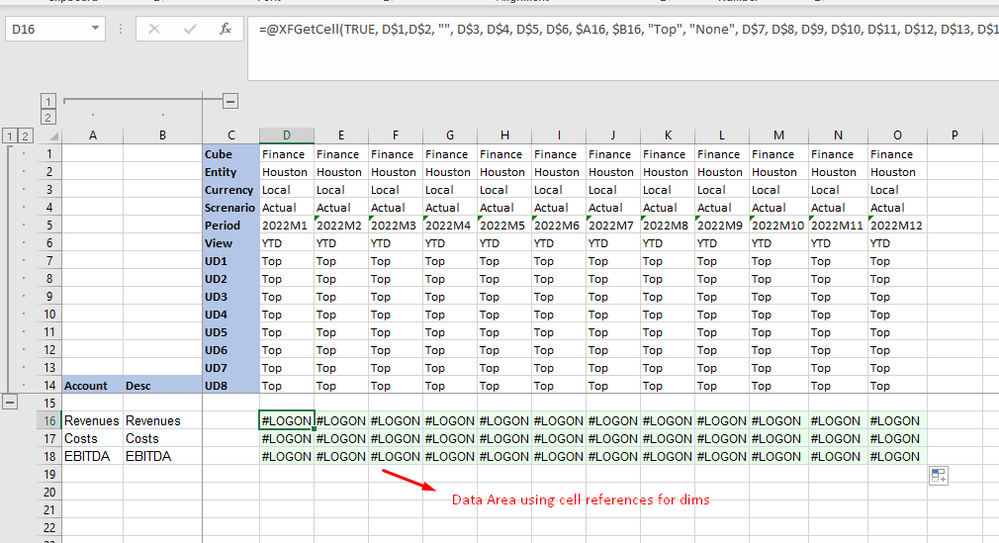
Task: Select column A header
Action: (92, 135)
